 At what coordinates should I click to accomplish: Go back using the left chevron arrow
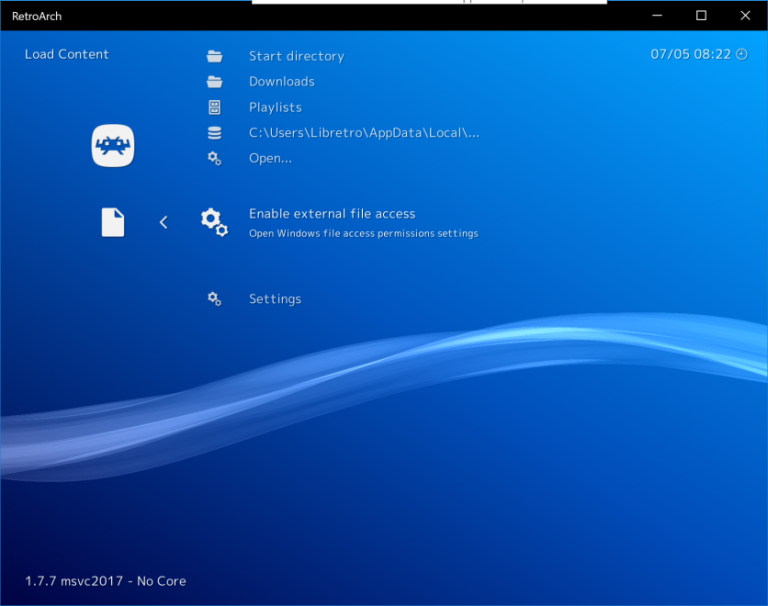[164, 222]
